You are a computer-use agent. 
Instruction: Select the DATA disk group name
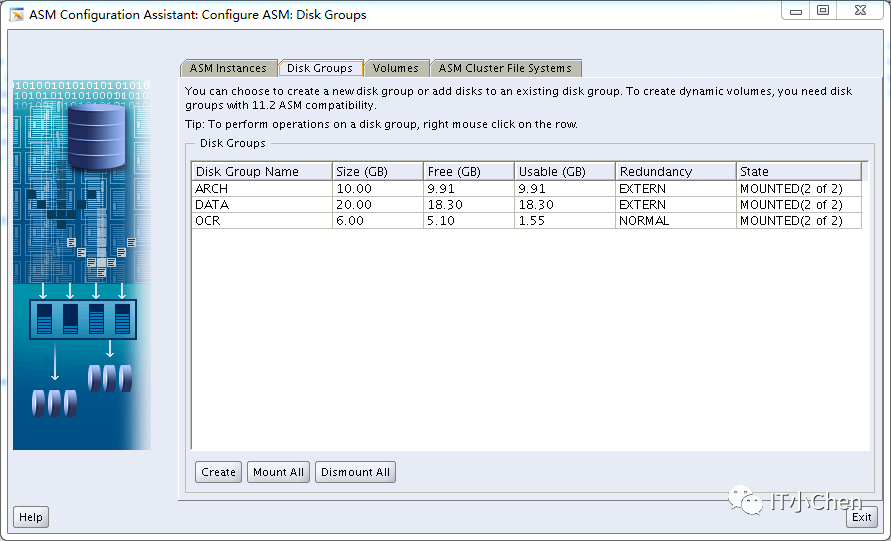[262, 205]
